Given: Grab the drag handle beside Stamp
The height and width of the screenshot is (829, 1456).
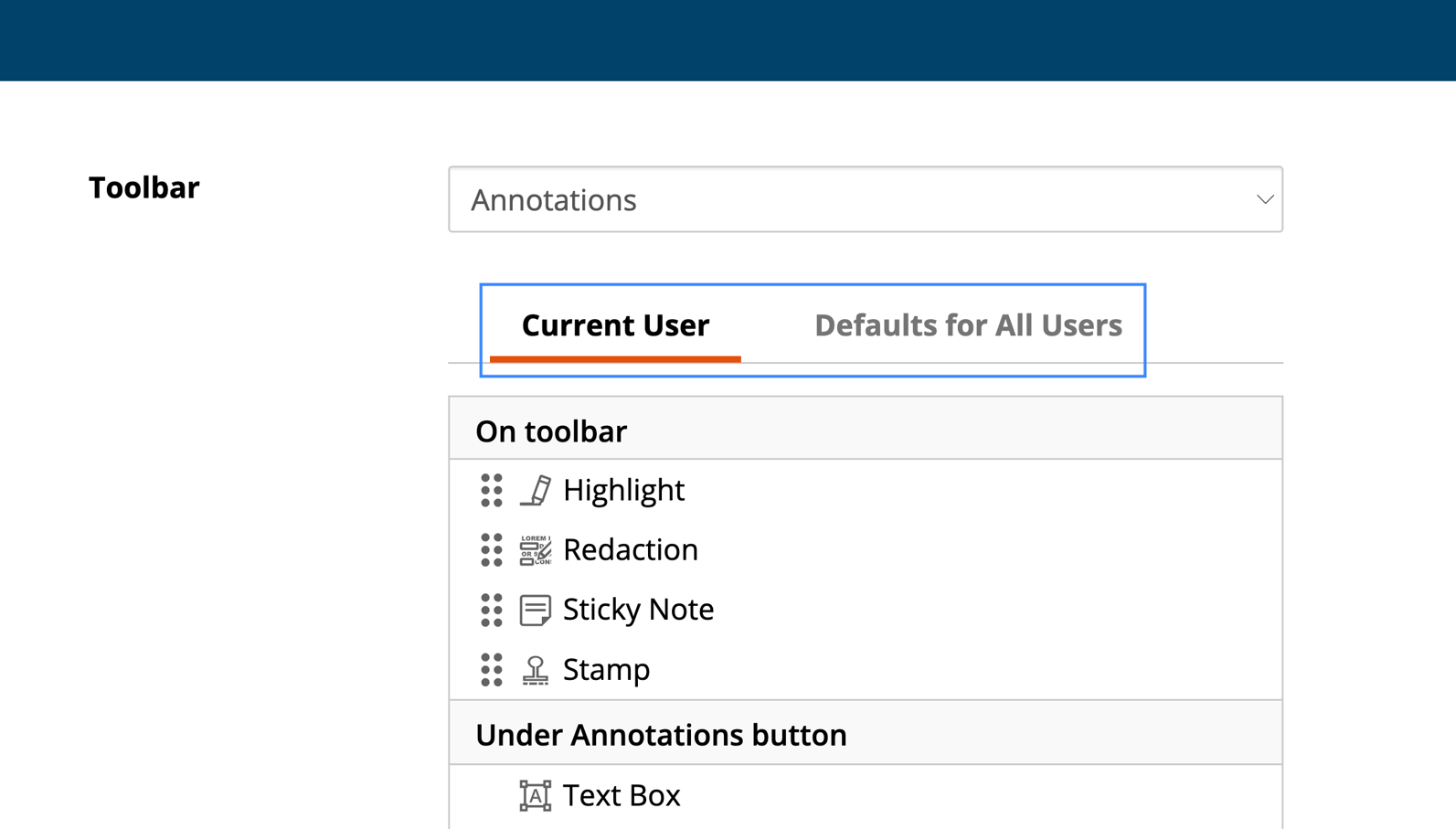Looking at the screenshot, I should pyautogui.click(x=492, y=670).
